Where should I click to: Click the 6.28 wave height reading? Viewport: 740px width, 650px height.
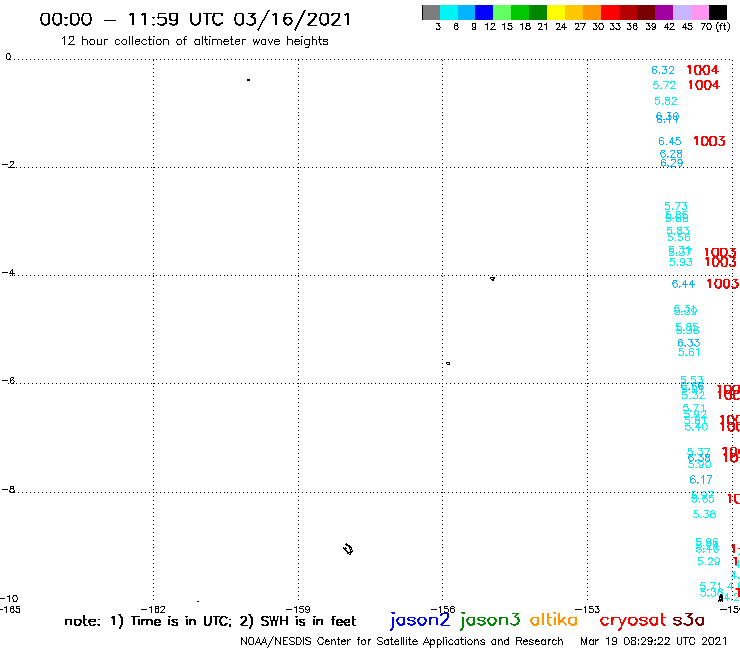pyautogui.click(x=671, y=154)
